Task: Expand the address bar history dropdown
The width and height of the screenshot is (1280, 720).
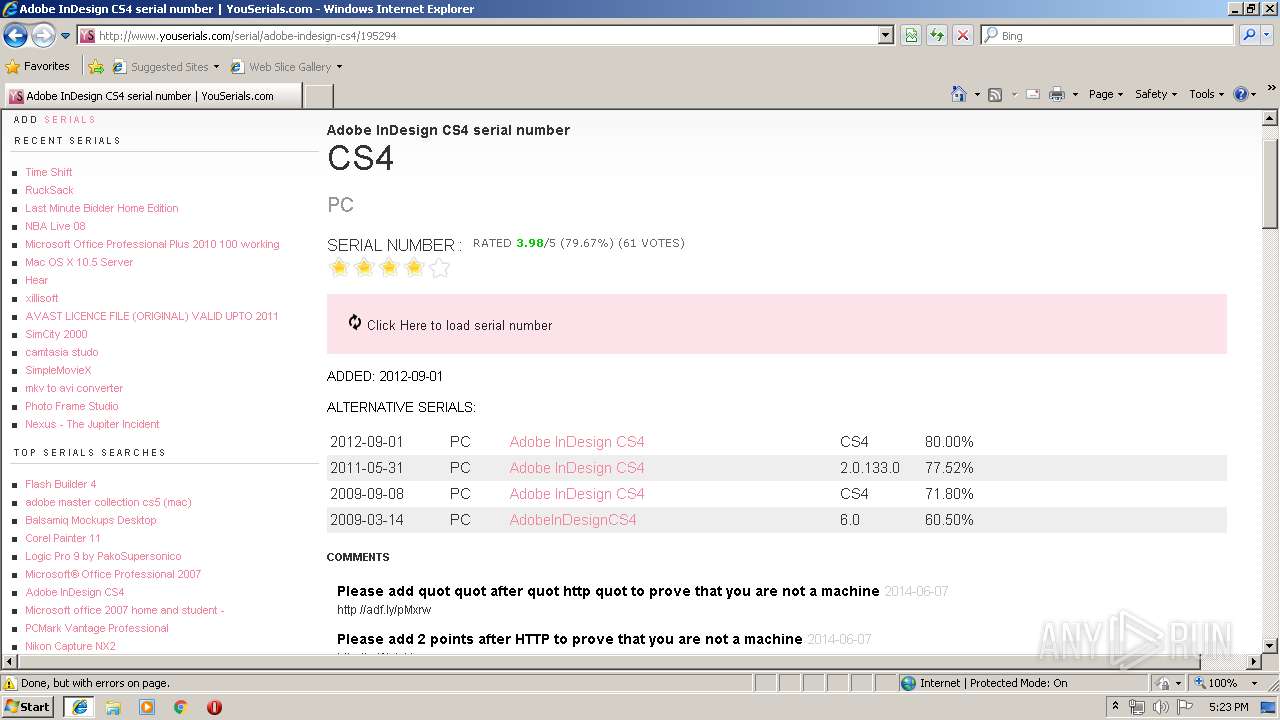Action: point(886,35)
